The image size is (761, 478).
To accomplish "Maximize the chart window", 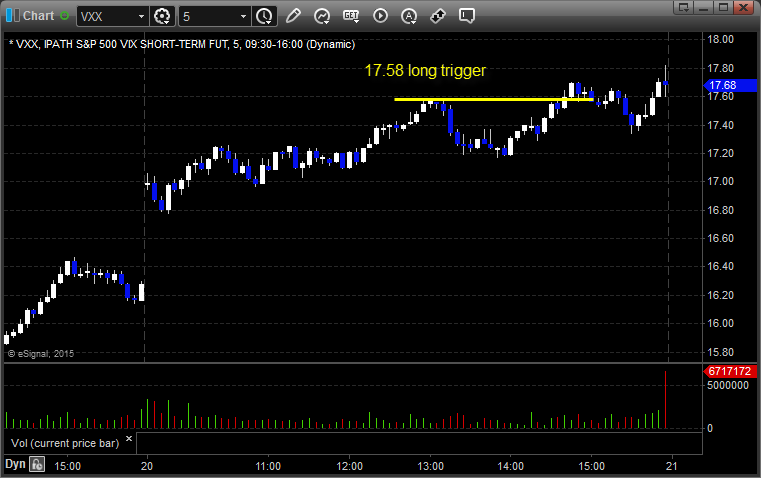I will point(723,7).
